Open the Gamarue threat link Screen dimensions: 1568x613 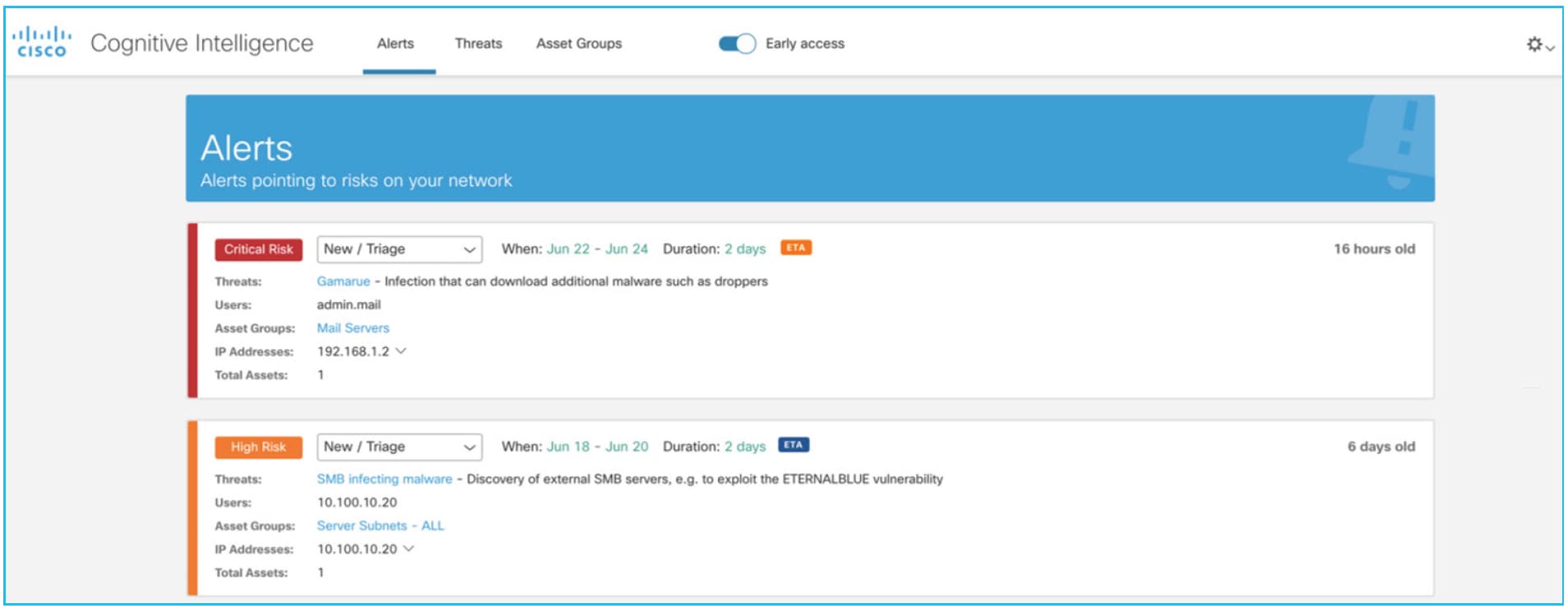(x=344, y=281)
